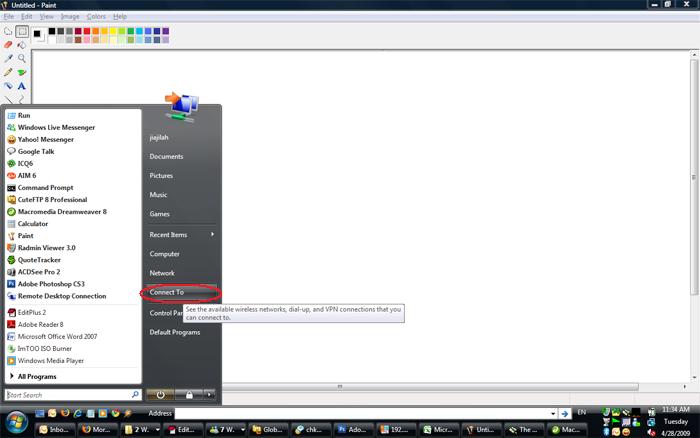Screen dimensions: 700x438
Task: Click the lock button in Start menu
Action: pos(189,395)
